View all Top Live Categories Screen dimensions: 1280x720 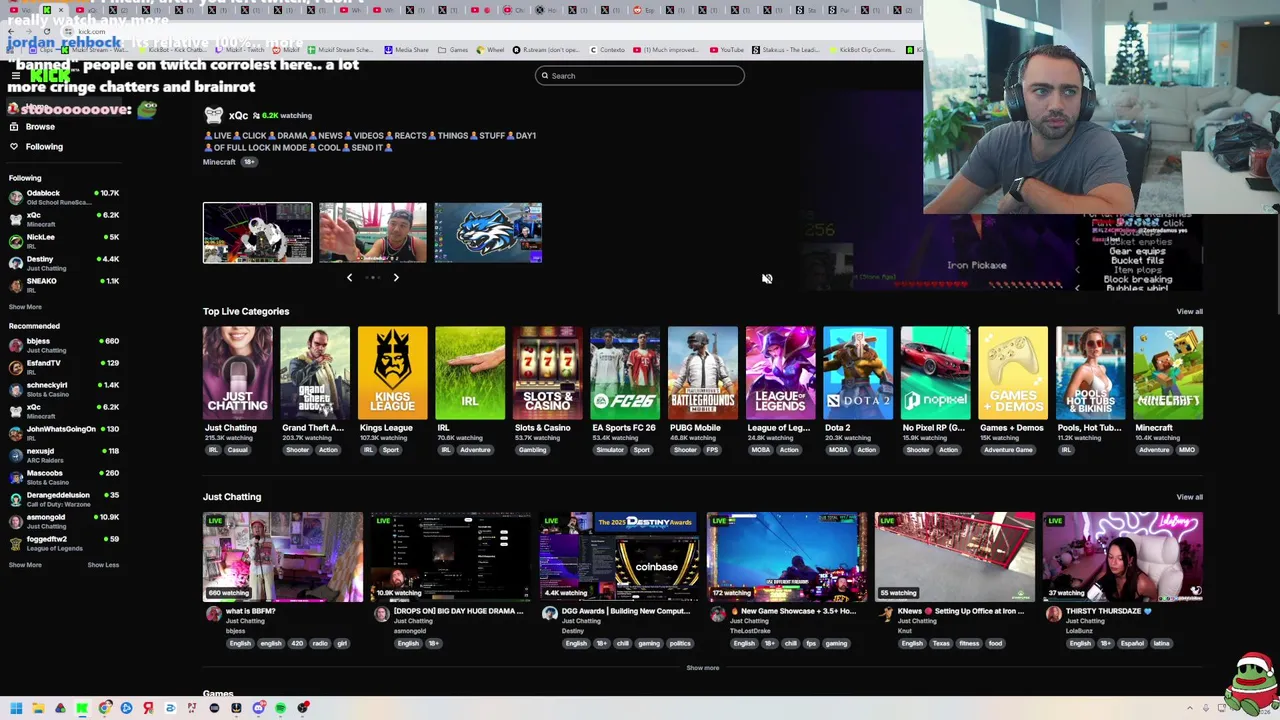point(1189,312)
